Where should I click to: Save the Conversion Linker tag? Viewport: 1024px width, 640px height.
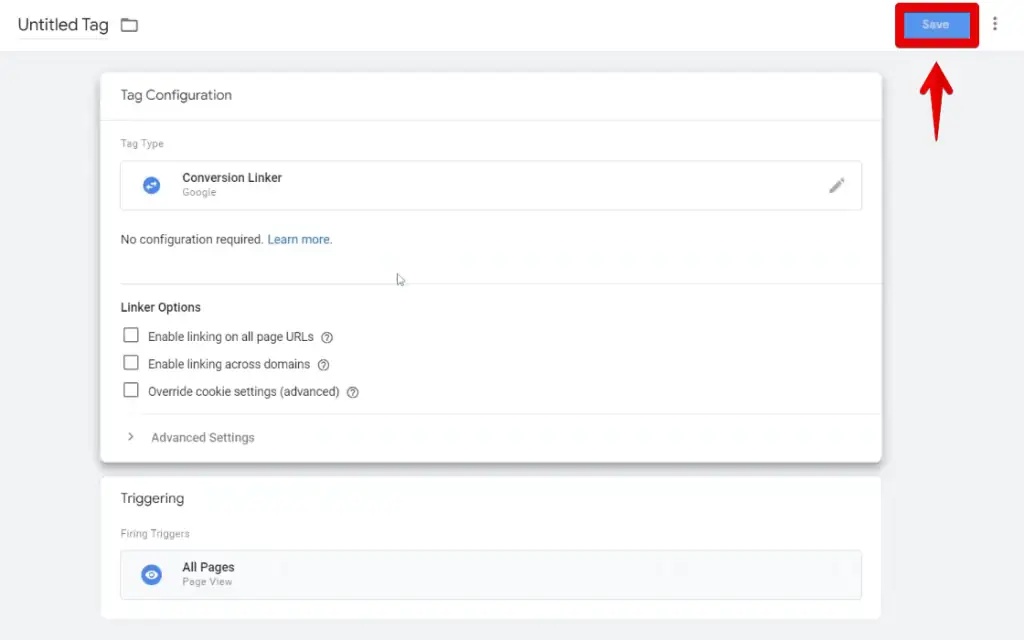click(x=936, y=24)
